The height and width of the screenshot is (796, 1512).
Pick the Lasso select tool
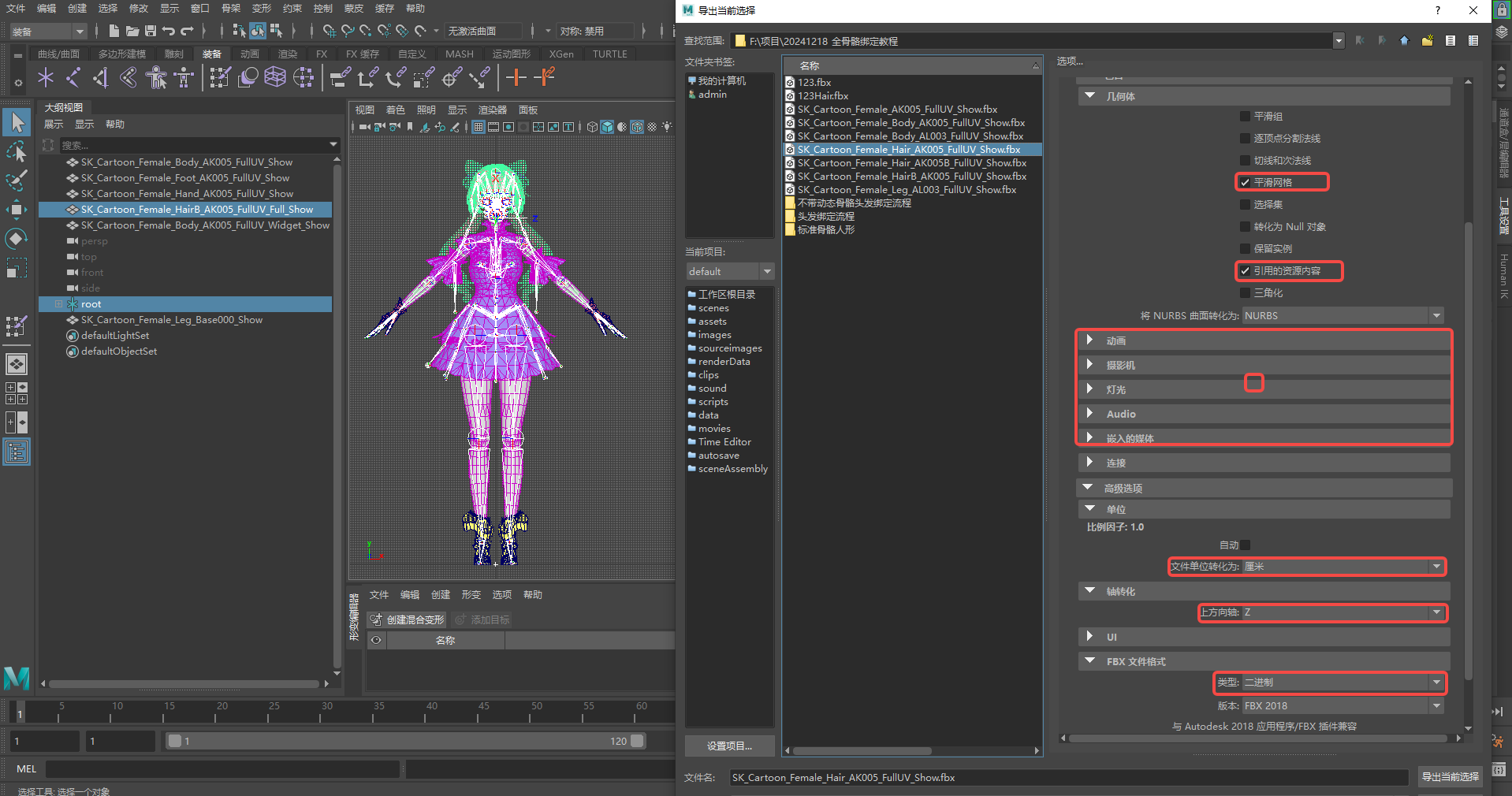click(x=17, y=151)
